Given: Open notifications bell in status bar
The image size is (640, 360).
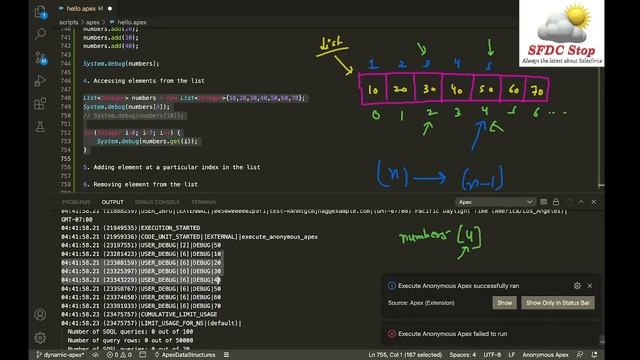Looking at the screenshot, I should click(594, 355).
